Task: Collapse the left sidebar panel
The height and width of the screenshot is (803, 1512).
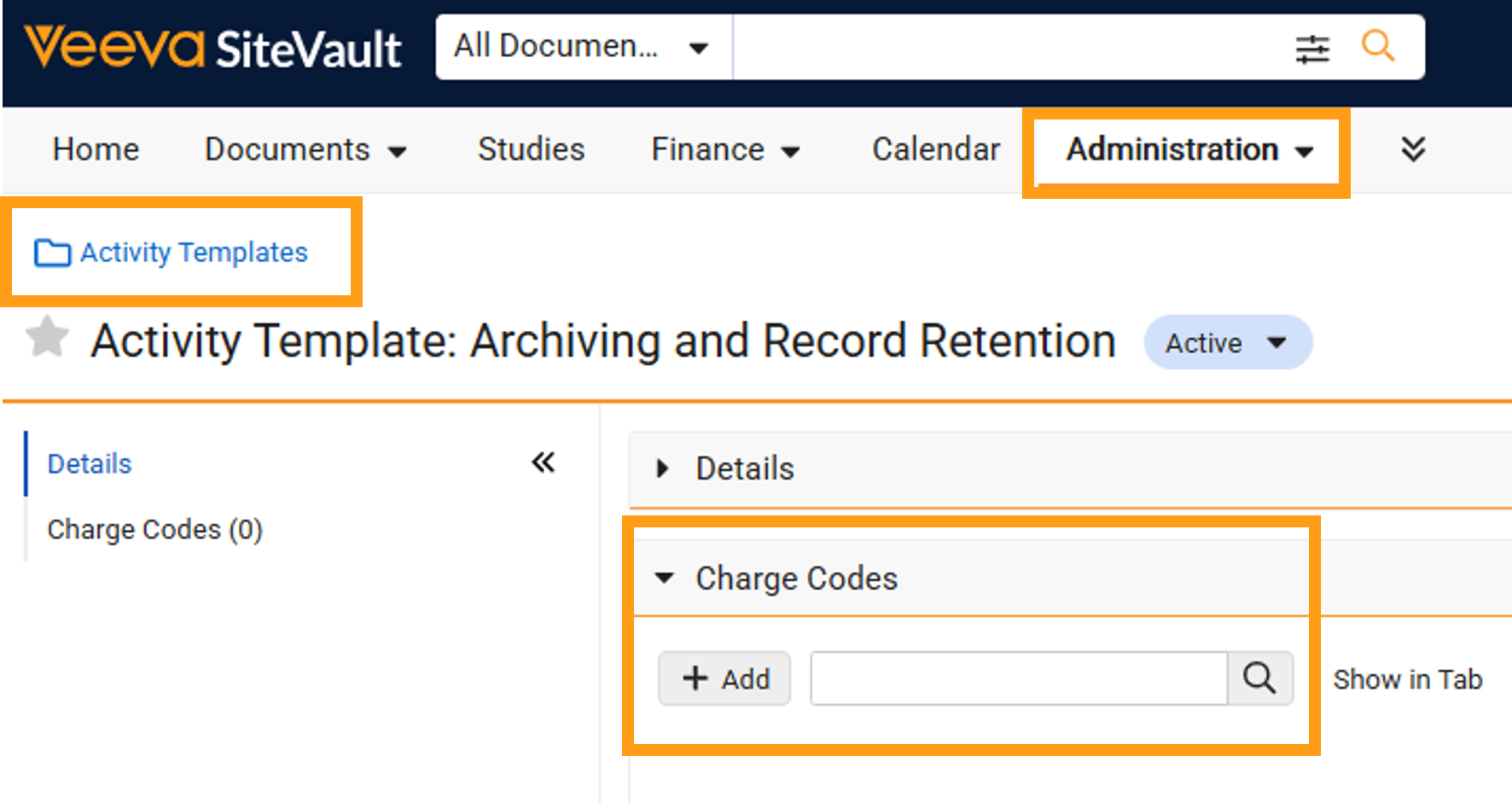Action: pos(544,463)
